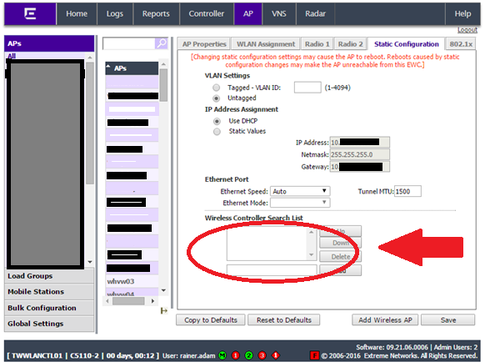Open the Global Settings section

tap(49, 324)
